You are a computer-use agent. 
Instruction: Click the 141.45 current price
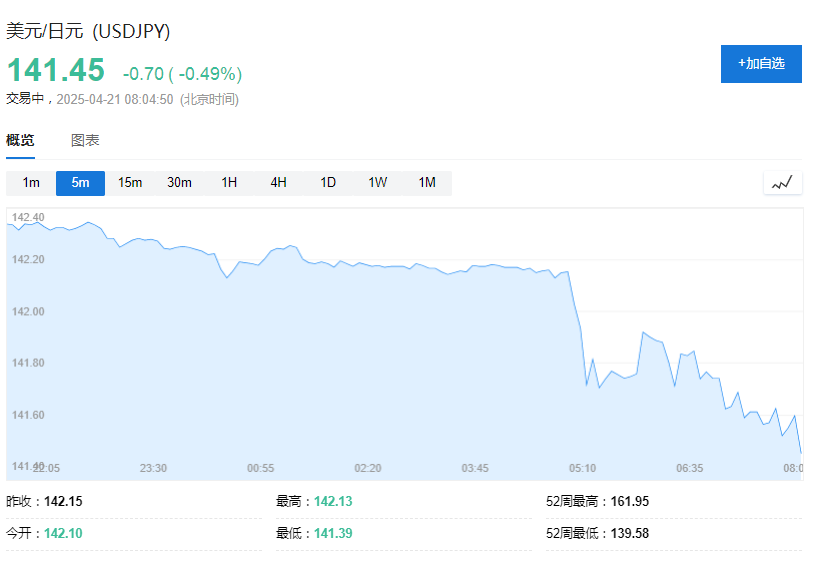coord(56,70)
